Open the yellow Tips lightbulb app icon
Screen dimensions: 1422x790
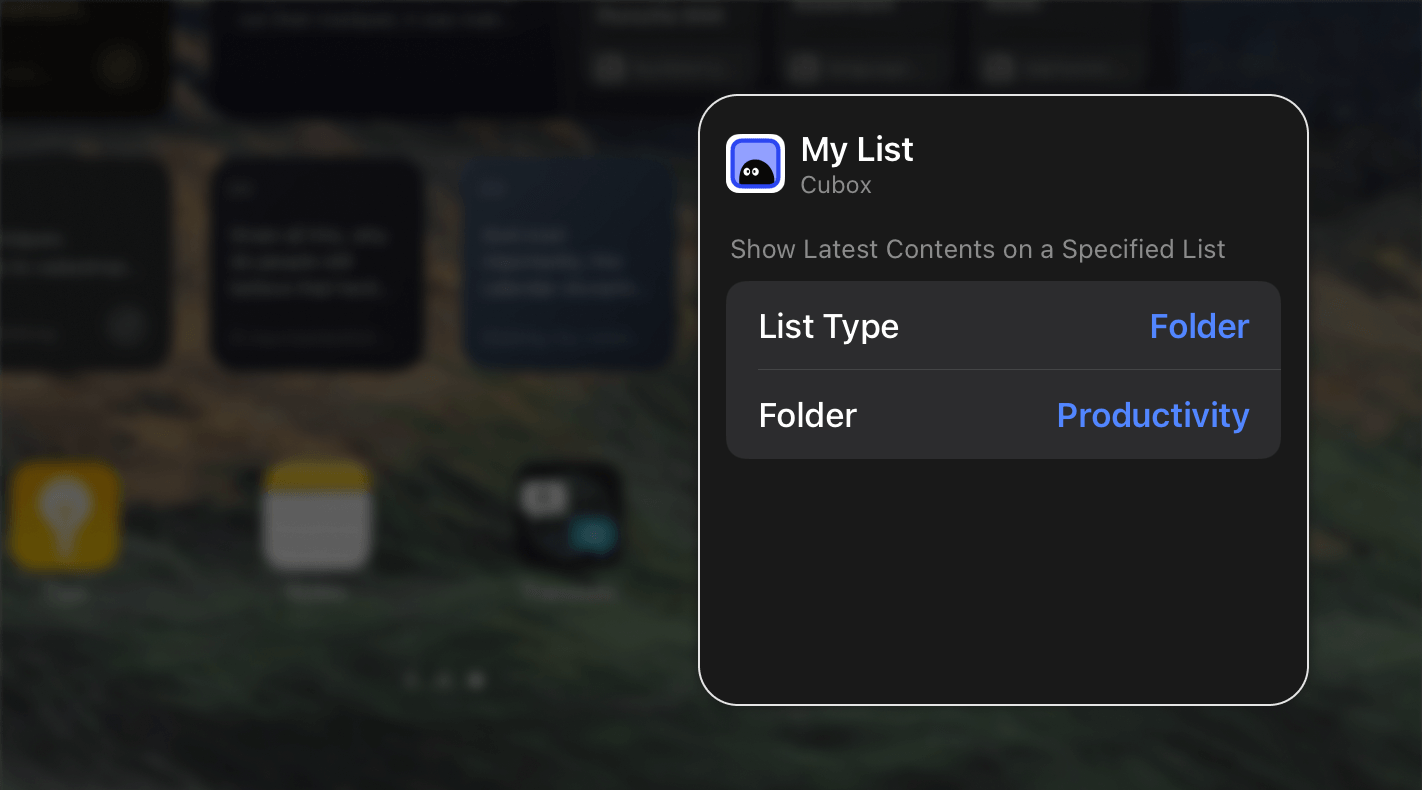65,516
